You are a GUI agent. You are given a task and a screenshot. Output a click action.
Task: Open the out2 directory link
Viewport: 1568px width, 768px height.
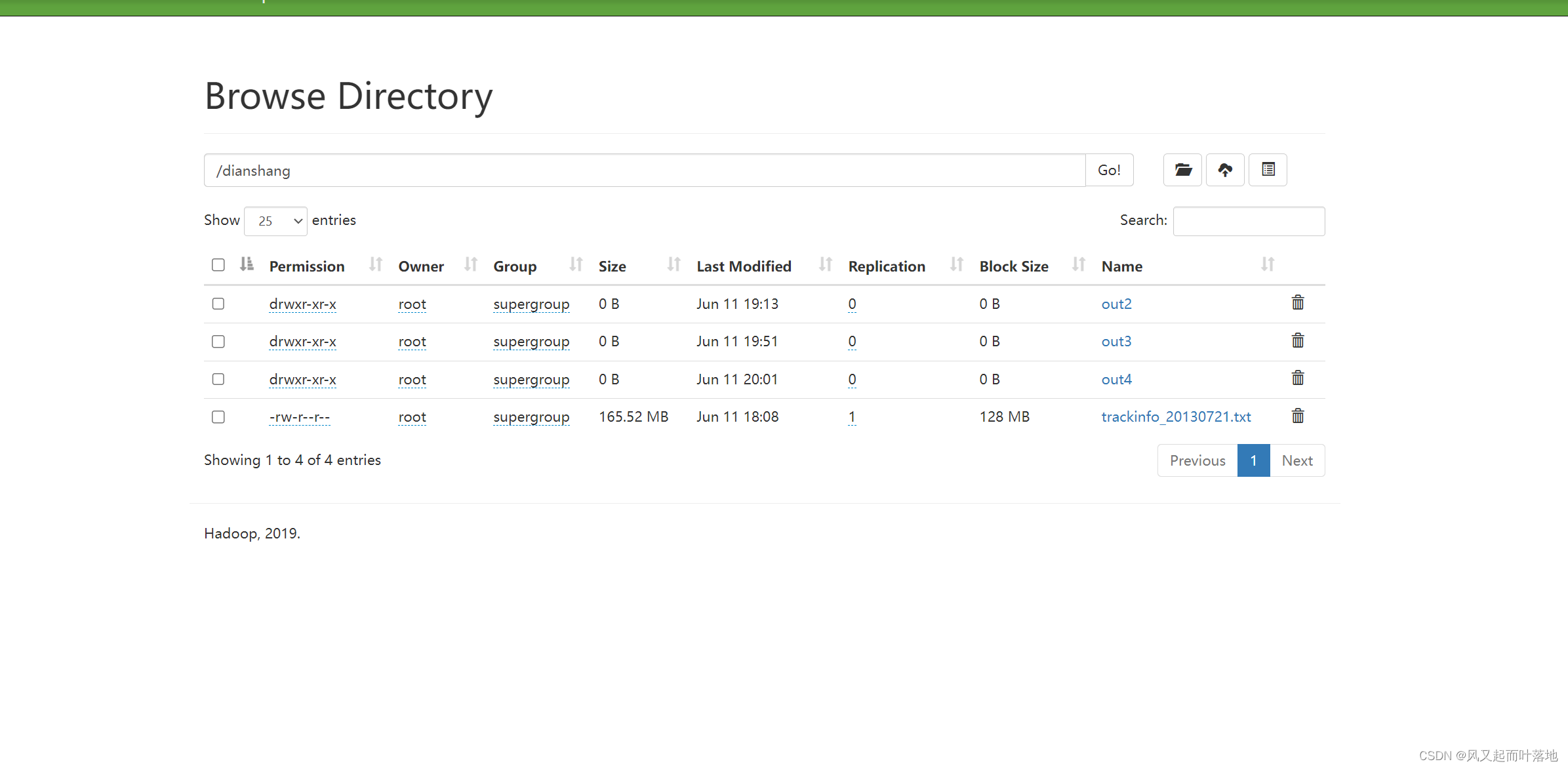tap(1116, 304)
